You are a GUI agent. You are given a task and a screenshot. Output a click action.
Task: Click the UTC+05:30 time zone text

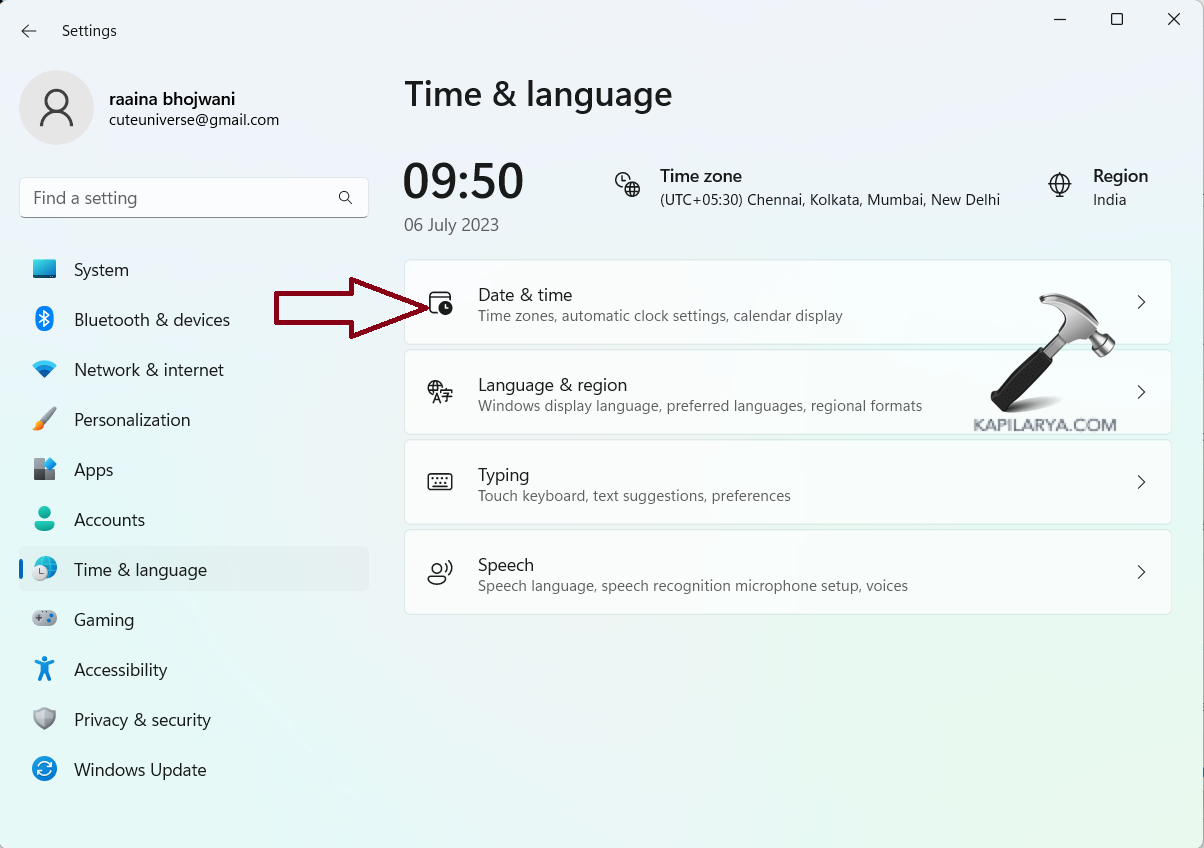(x=830, y=200)
